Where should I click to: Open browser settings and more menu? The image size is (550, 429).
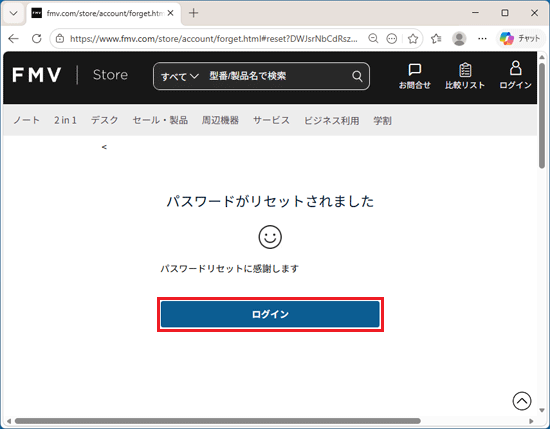click(x=482, y=38)
